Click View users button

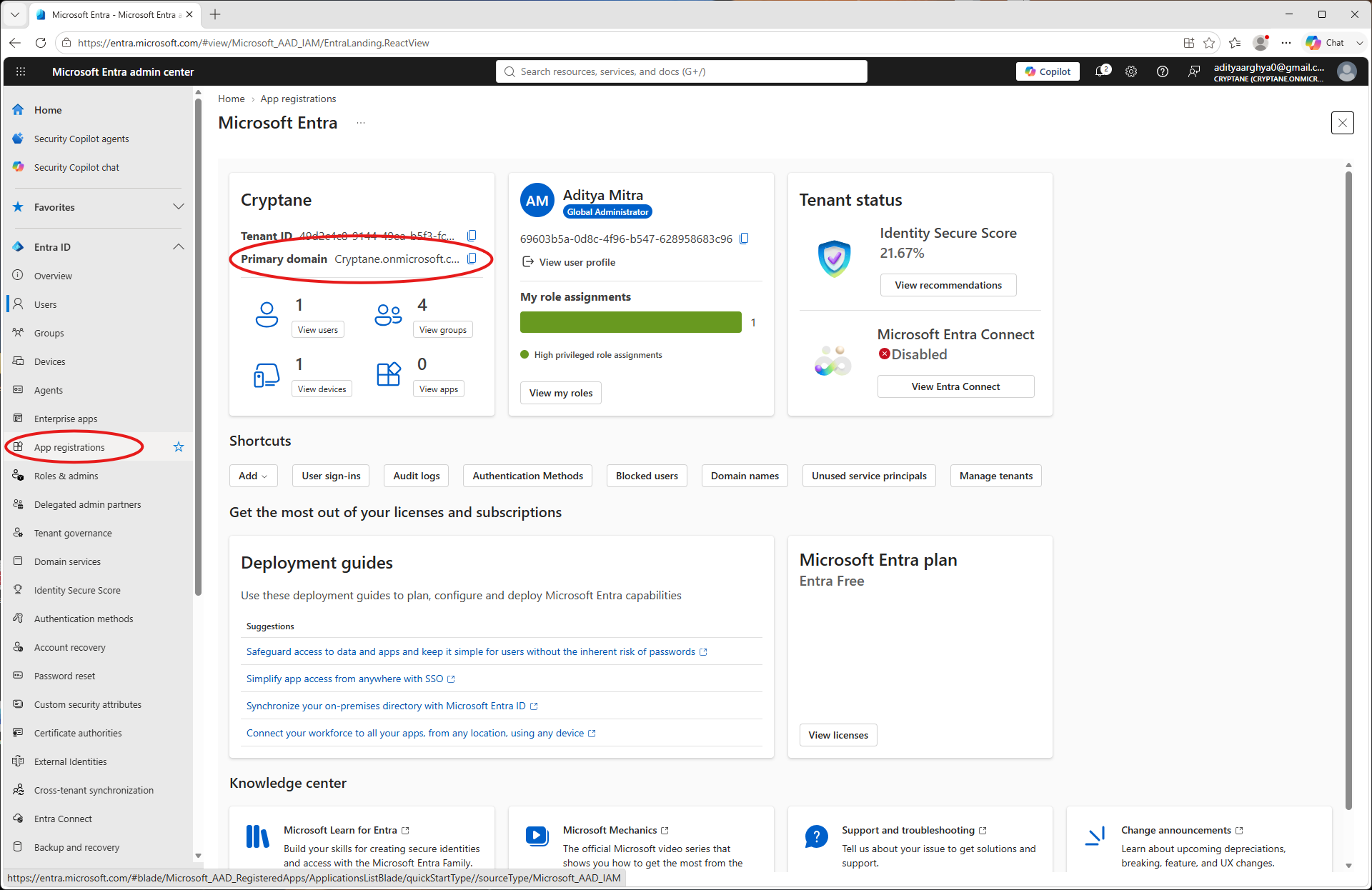(x=318, y=329)
